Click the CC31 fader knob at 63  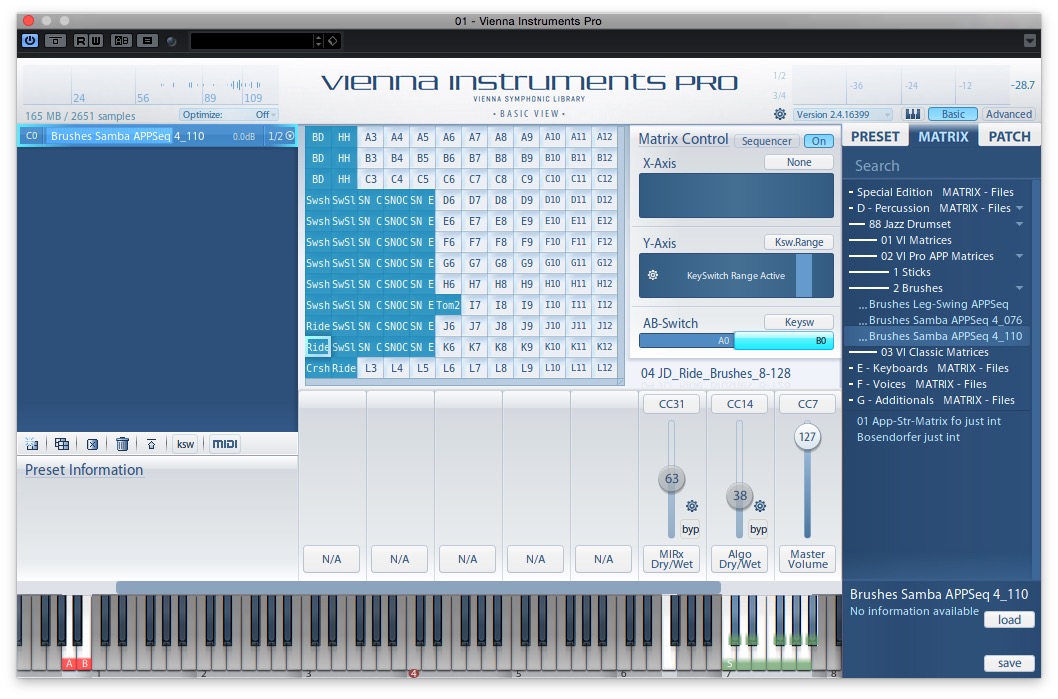point(671,478)
